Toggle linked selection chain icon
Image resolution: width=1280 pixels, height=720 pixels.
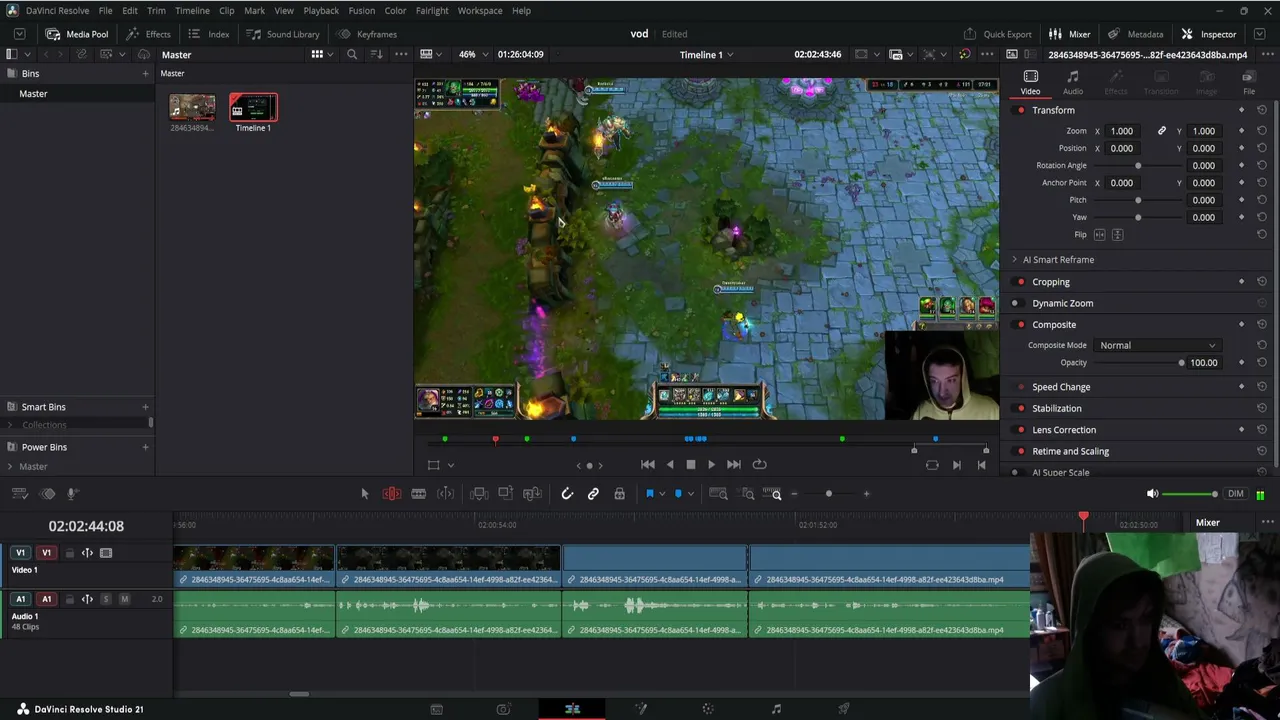pyautogui.click(x=593, y=494)
